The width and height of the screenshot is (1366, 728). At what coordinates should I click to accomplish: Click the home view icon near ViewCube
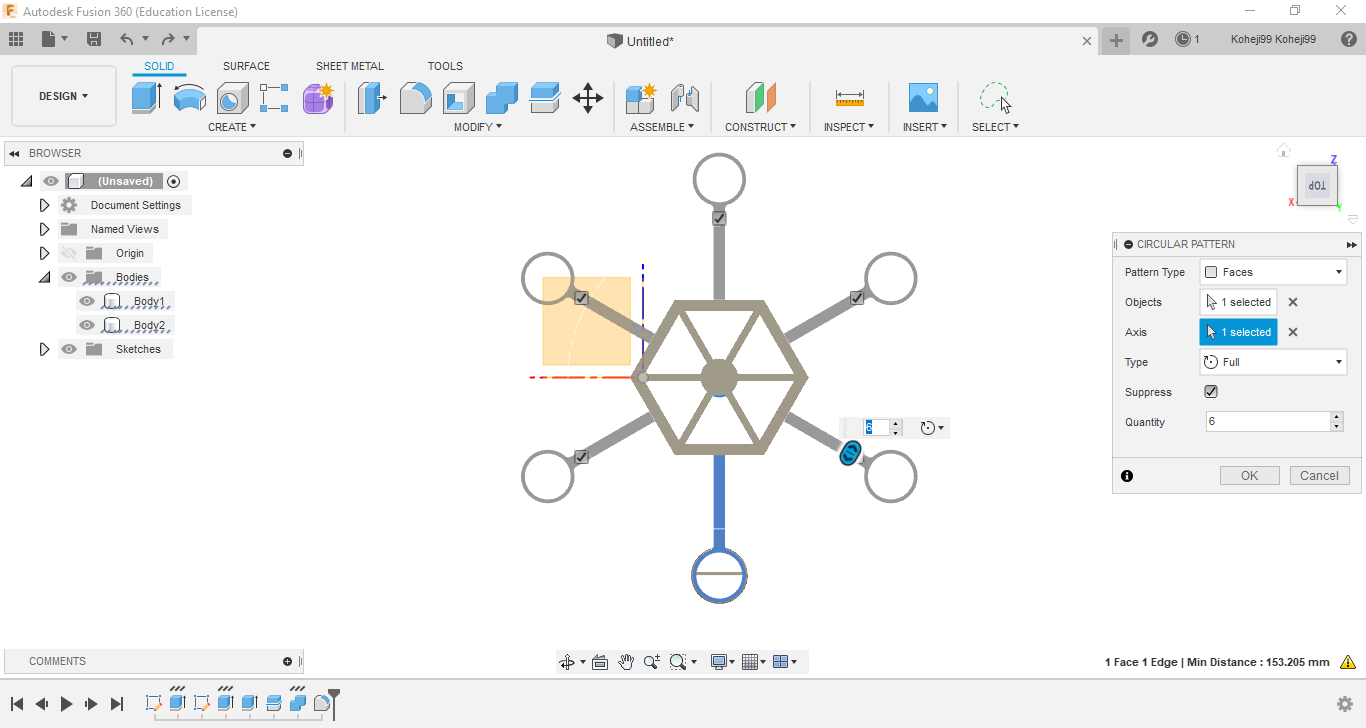point(1283,151)
